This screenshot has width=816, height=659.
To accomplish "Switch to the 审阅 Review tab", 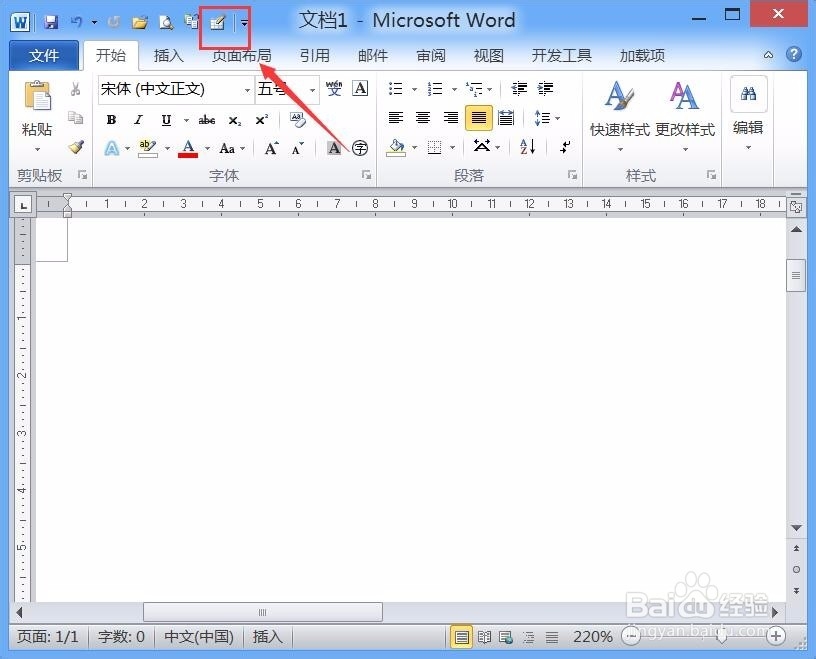I will tap(431, 55).
